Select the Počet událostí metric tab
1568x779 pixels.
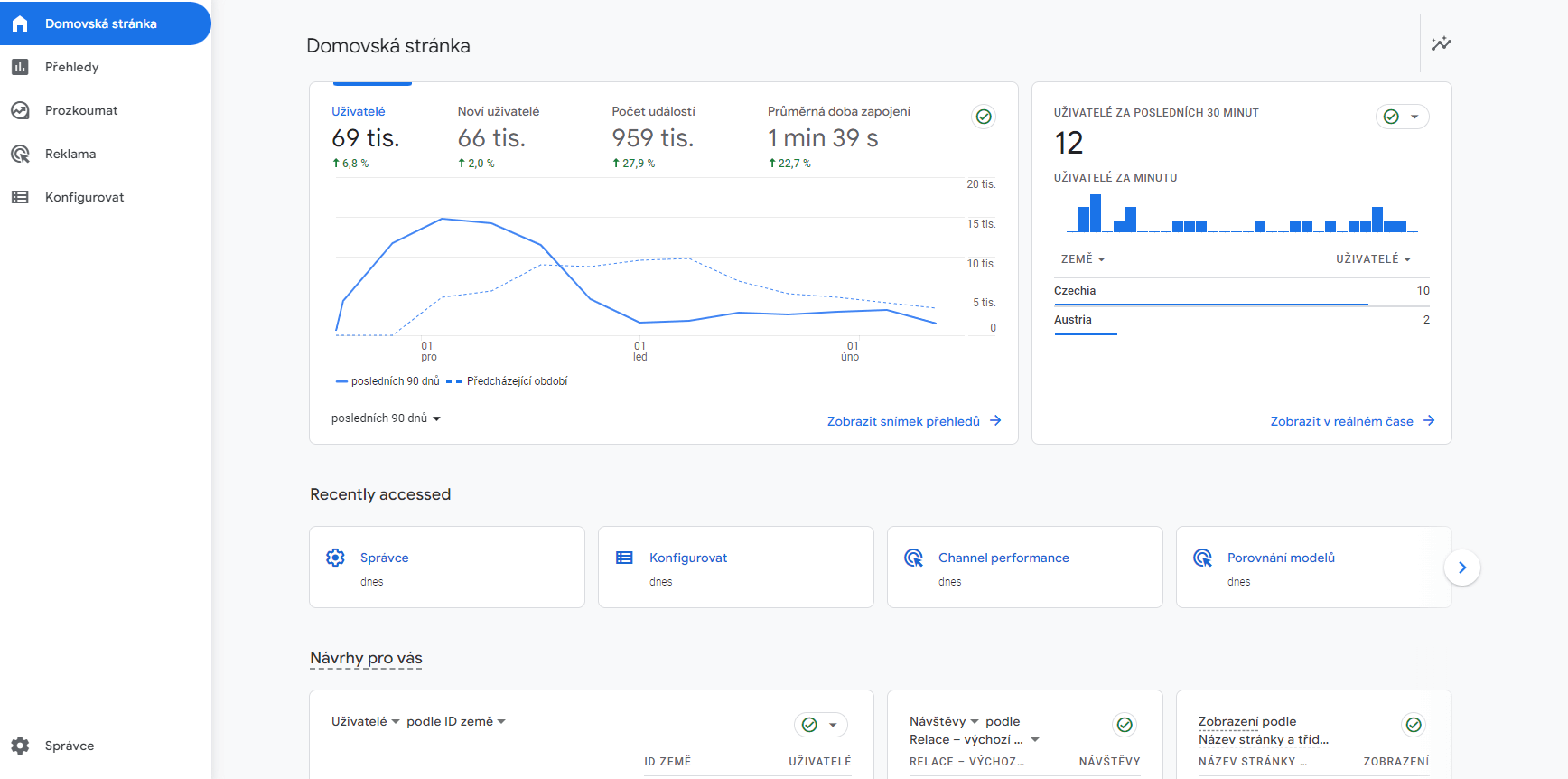tap(654, 136)
